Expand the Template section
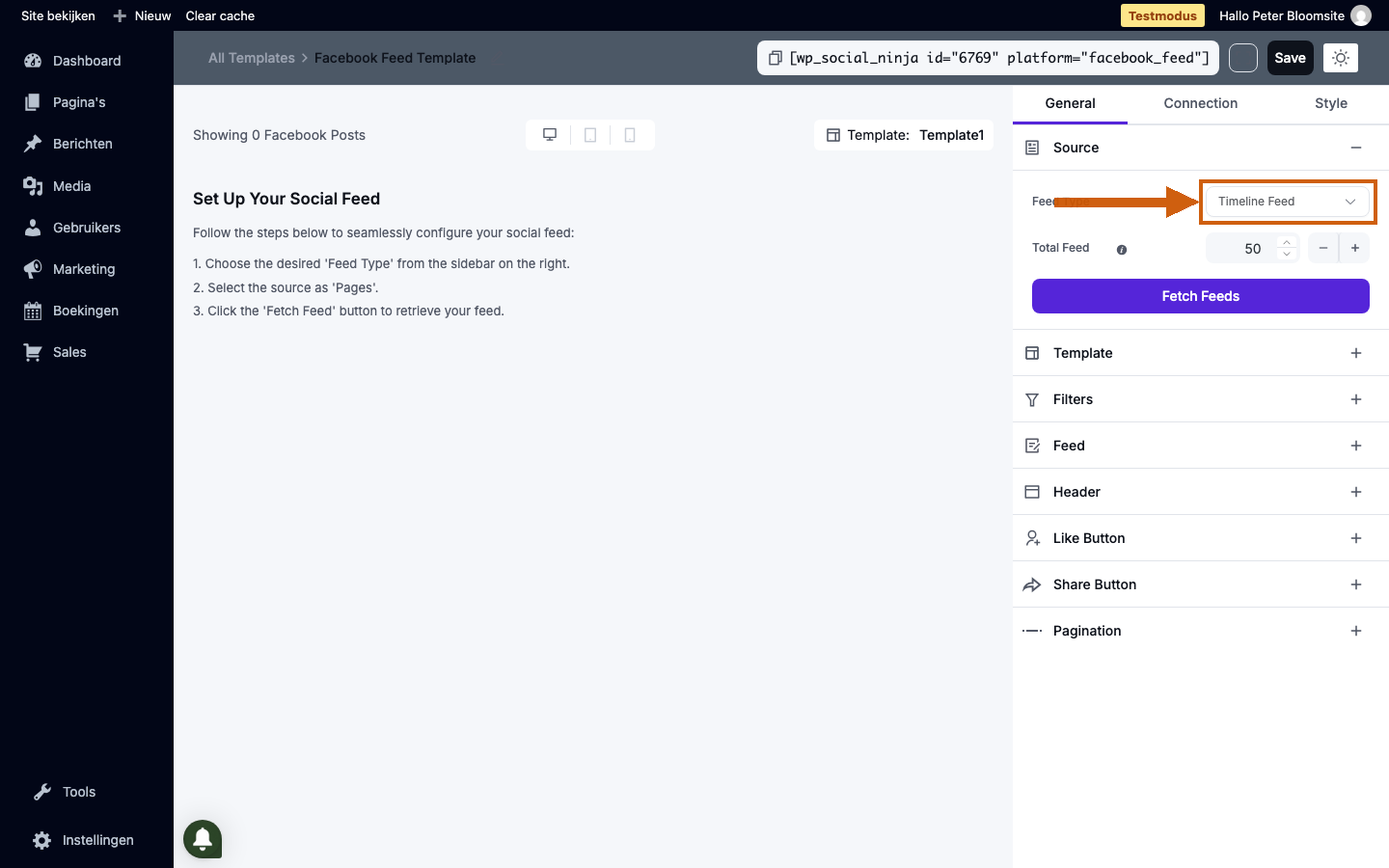 tap(1356, 353)
